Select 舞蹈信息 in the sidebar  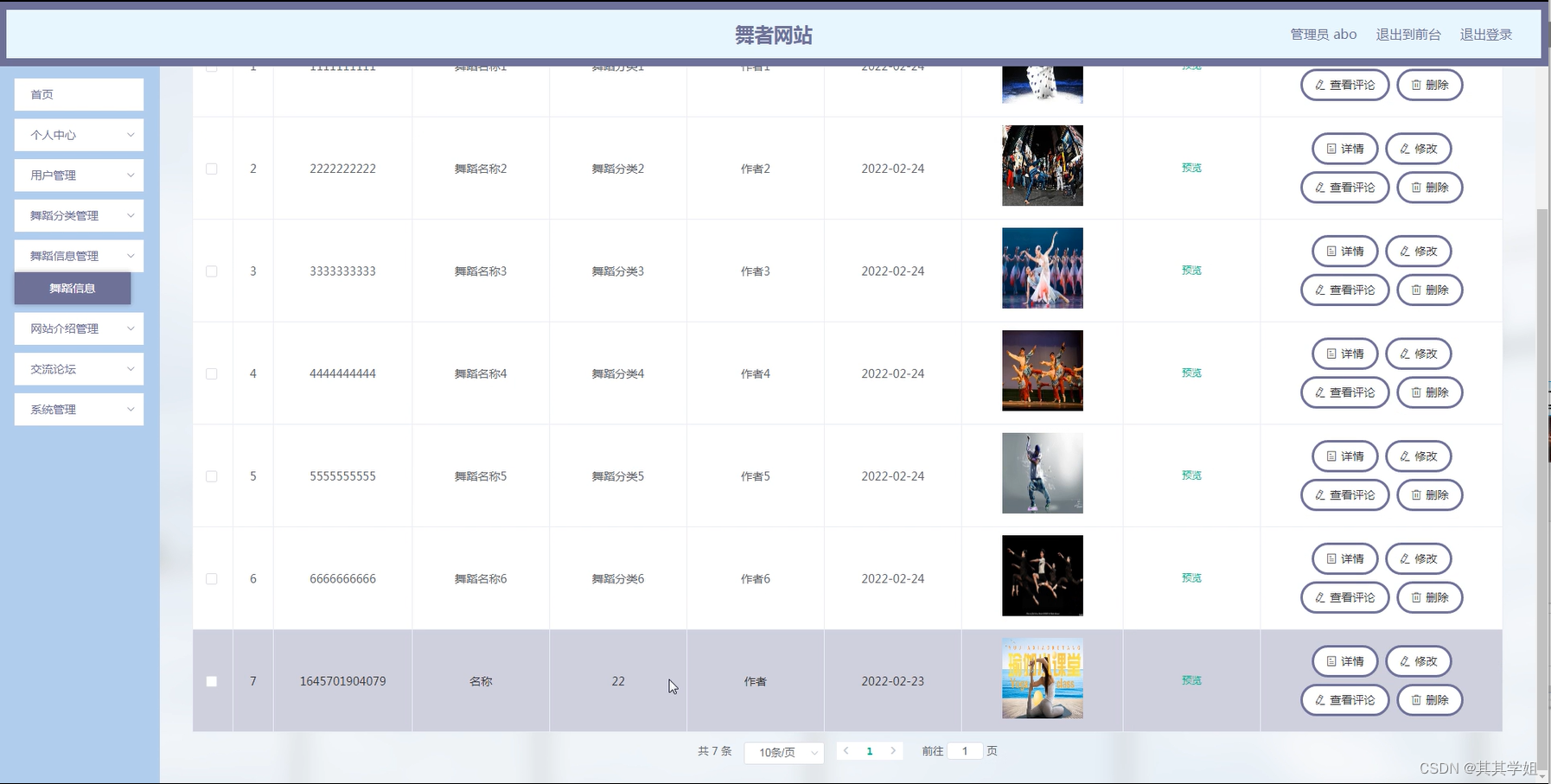[73, 288]
